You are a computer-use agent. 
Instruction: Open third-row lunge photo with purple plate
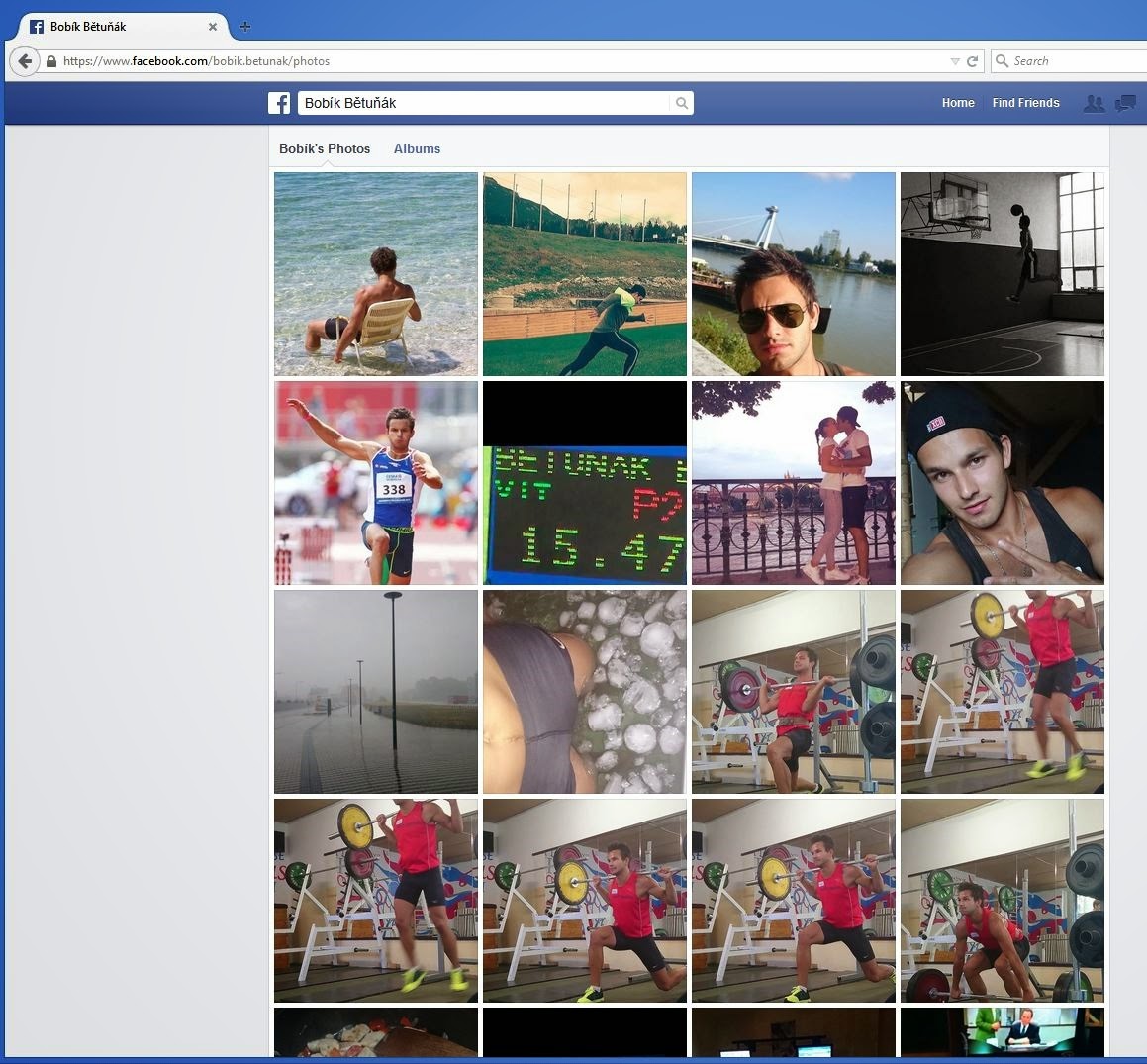click(794, 692)
